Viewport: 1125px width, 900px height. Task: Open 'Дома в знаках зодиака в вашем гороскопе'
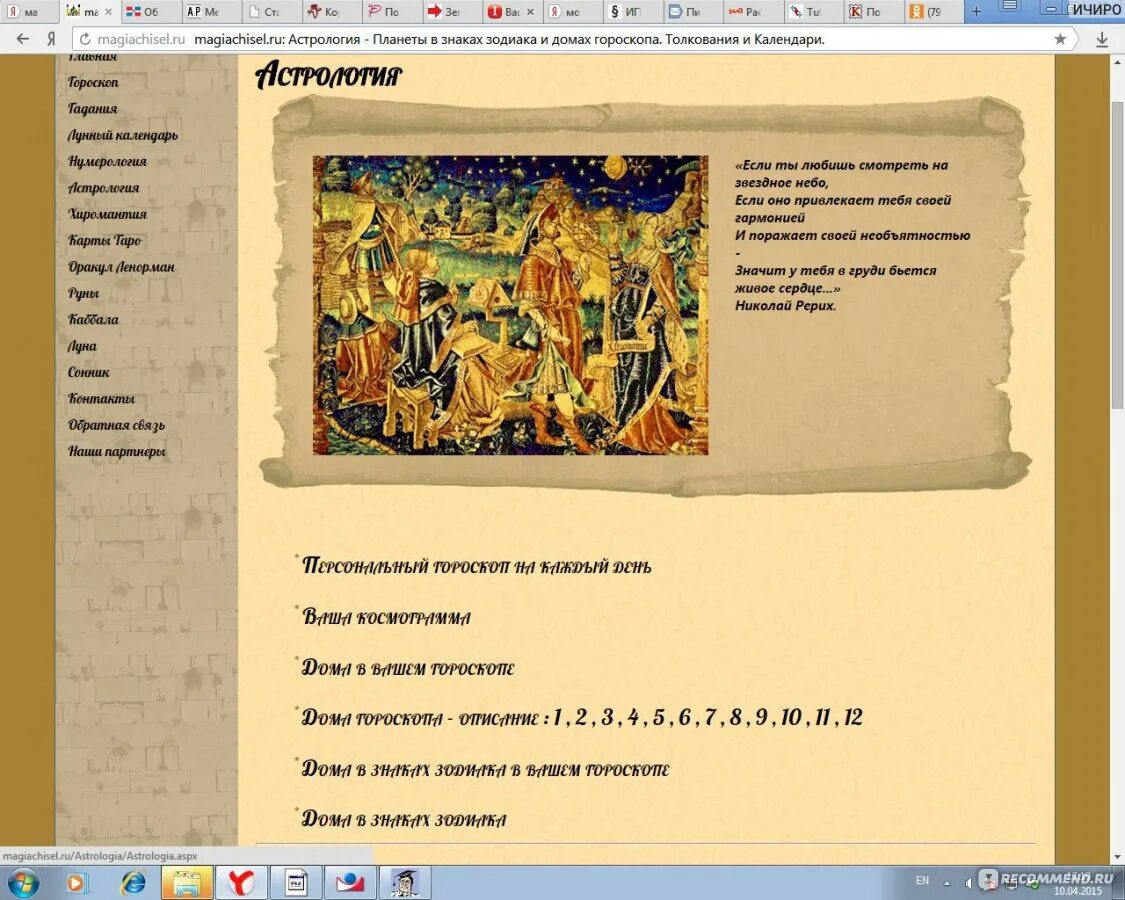(485, 769)
